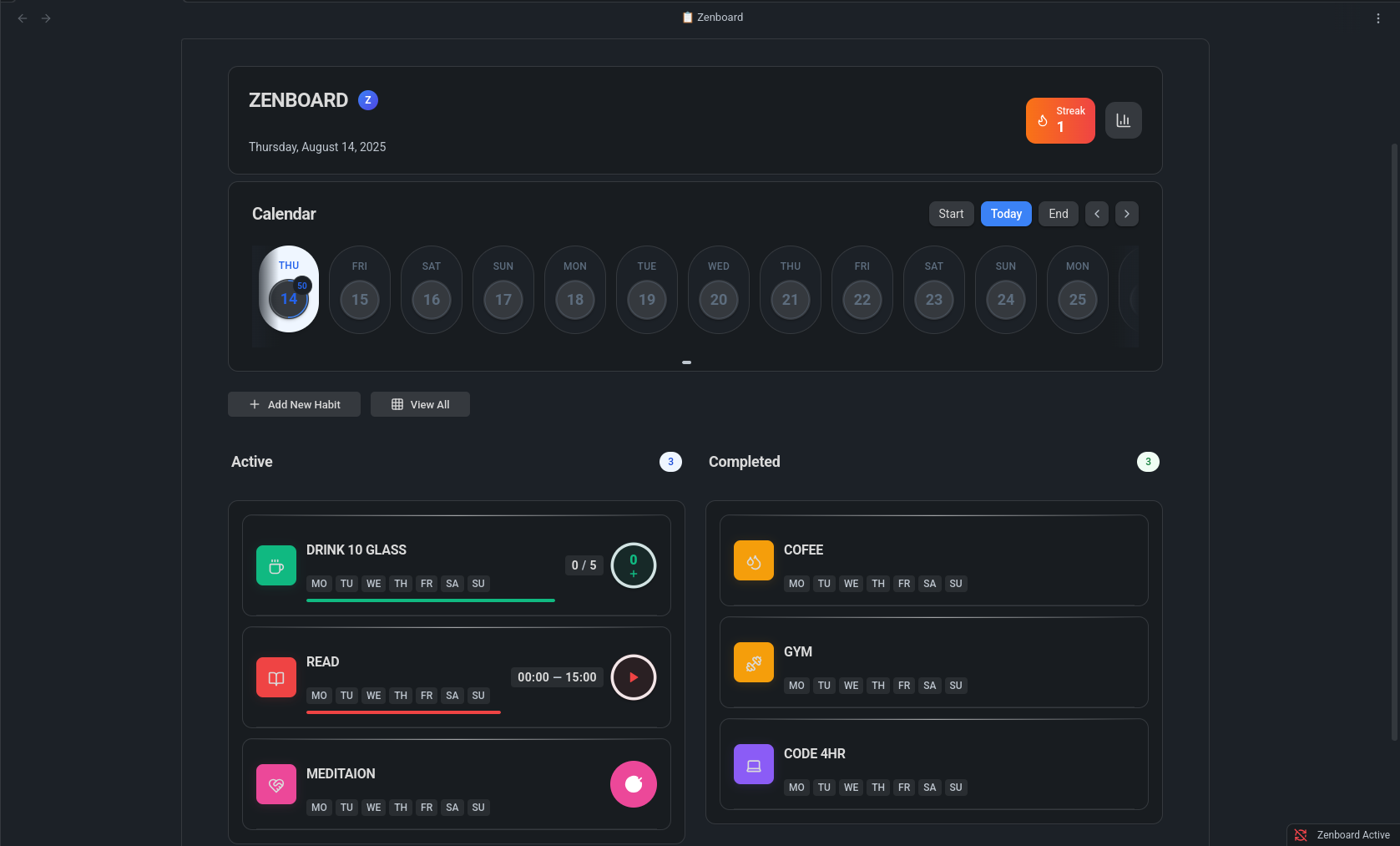The image size is (1400, 846).
Task: Click the Z badge next to ZENBOARD
Action: (x=367, y=100)
